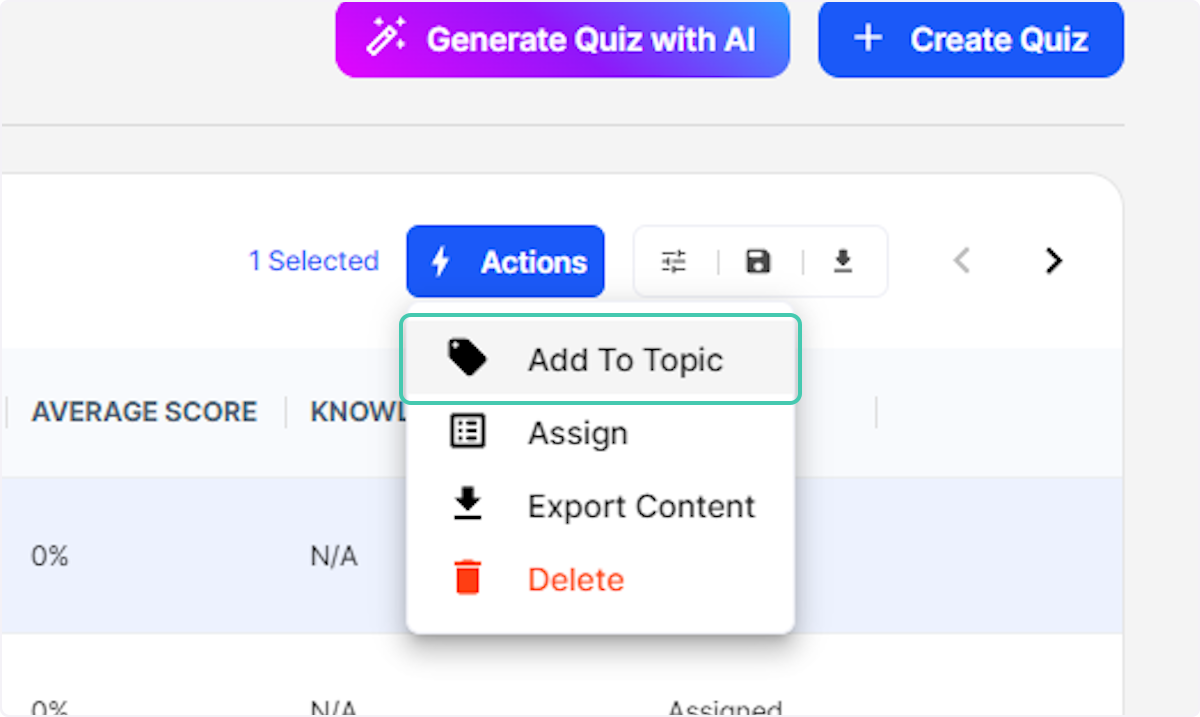Open the Actions dropdown menu
1200x717 pixels.
[x=505, y=261]
